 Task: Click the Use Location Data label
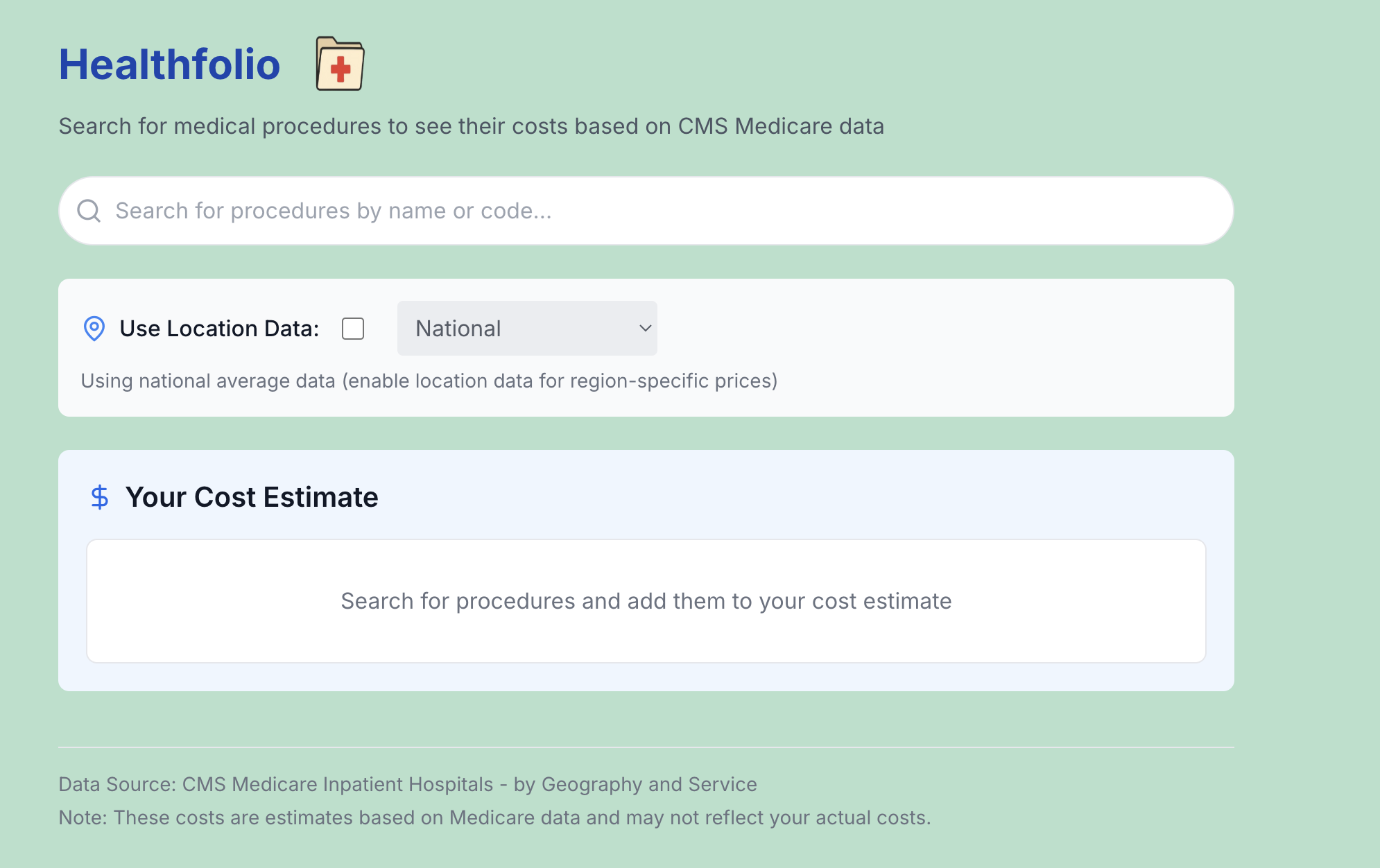coord(219,329)
